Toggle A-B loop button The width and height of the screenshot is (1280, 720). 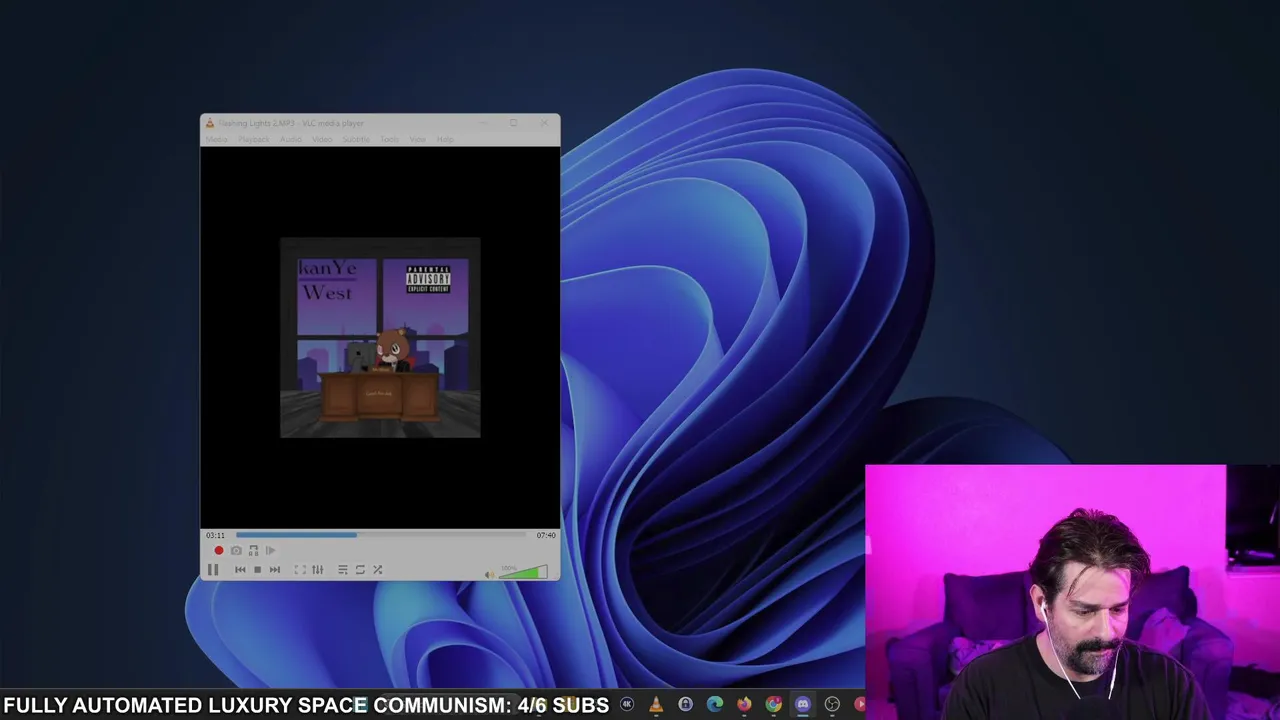253,550
